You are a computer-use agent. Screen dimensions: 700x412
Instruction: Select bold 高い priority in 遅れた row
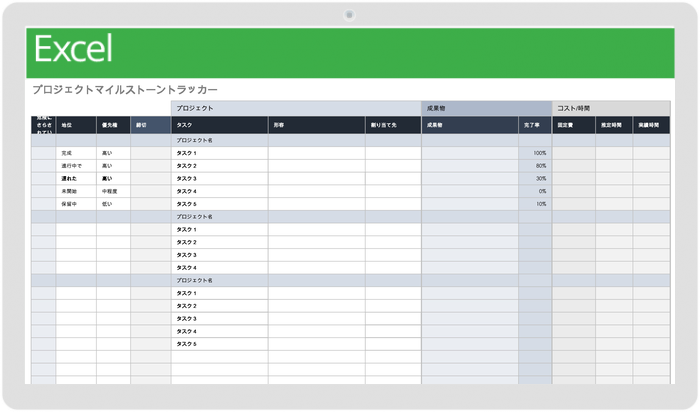point(113,179)
